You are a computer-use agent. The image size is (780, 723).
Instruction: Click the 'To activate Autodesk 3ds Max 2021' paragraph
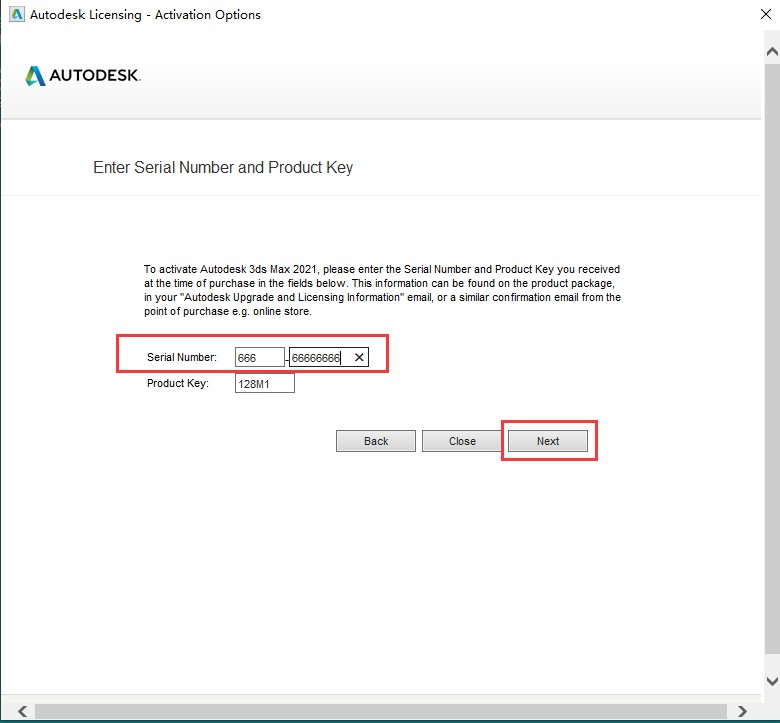coord(382,290)
